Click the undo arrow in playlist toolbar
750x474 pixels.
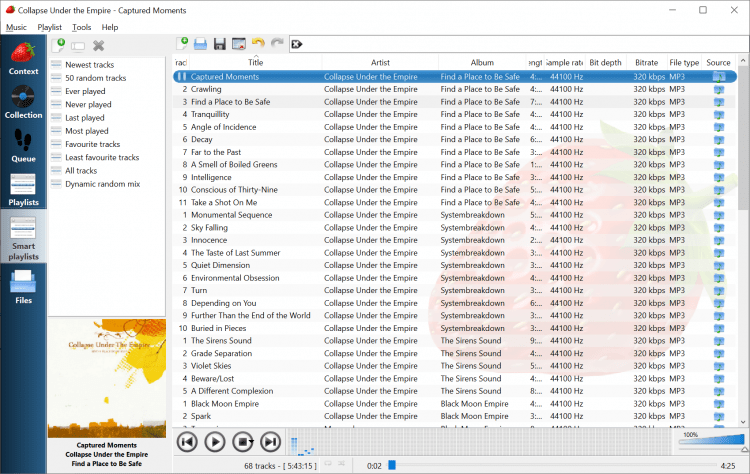pyautogui.click(x=257, y=44)
